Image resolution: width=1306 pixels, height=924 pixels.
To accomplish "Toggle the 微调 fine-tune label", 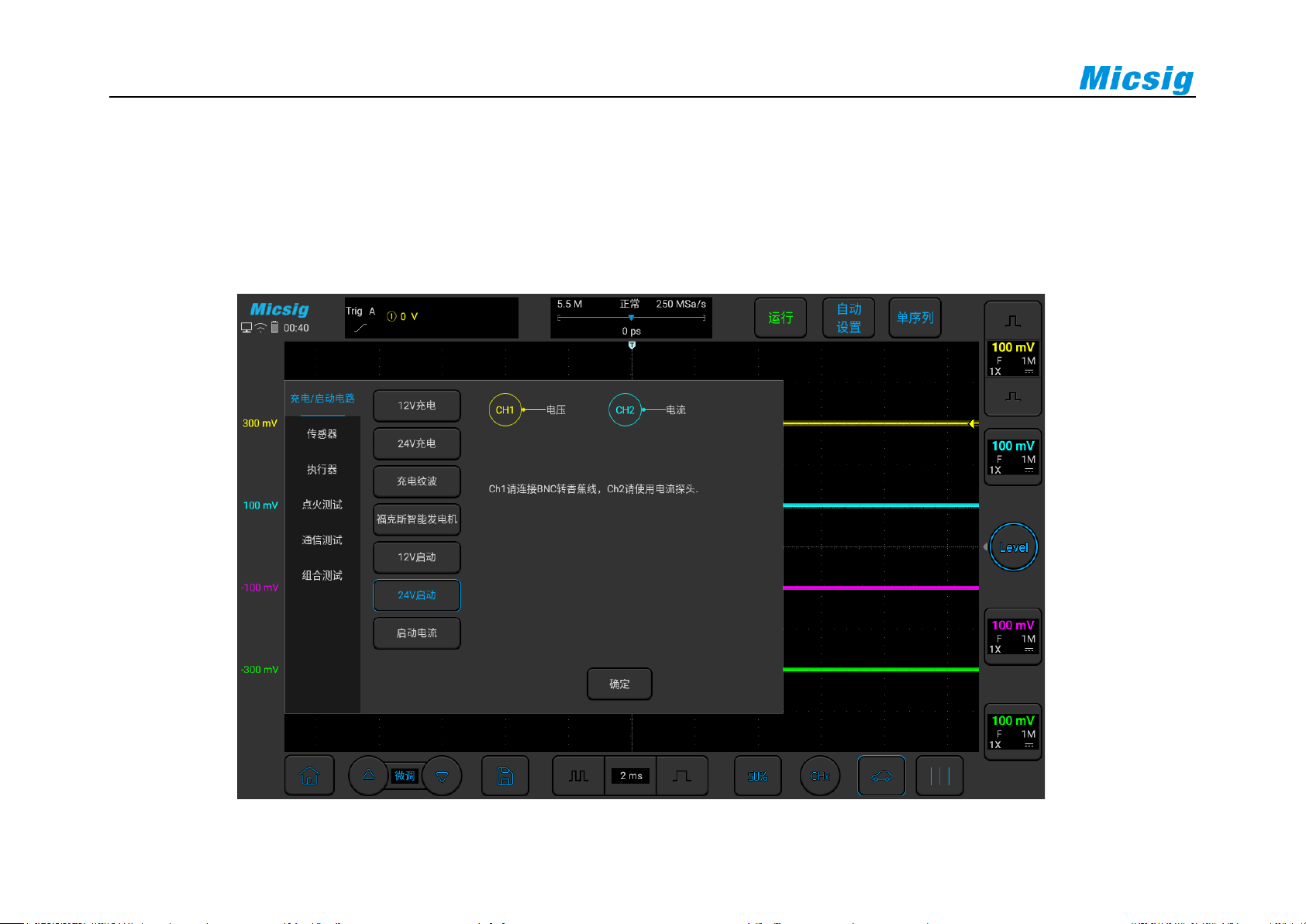I will [405, 776].
